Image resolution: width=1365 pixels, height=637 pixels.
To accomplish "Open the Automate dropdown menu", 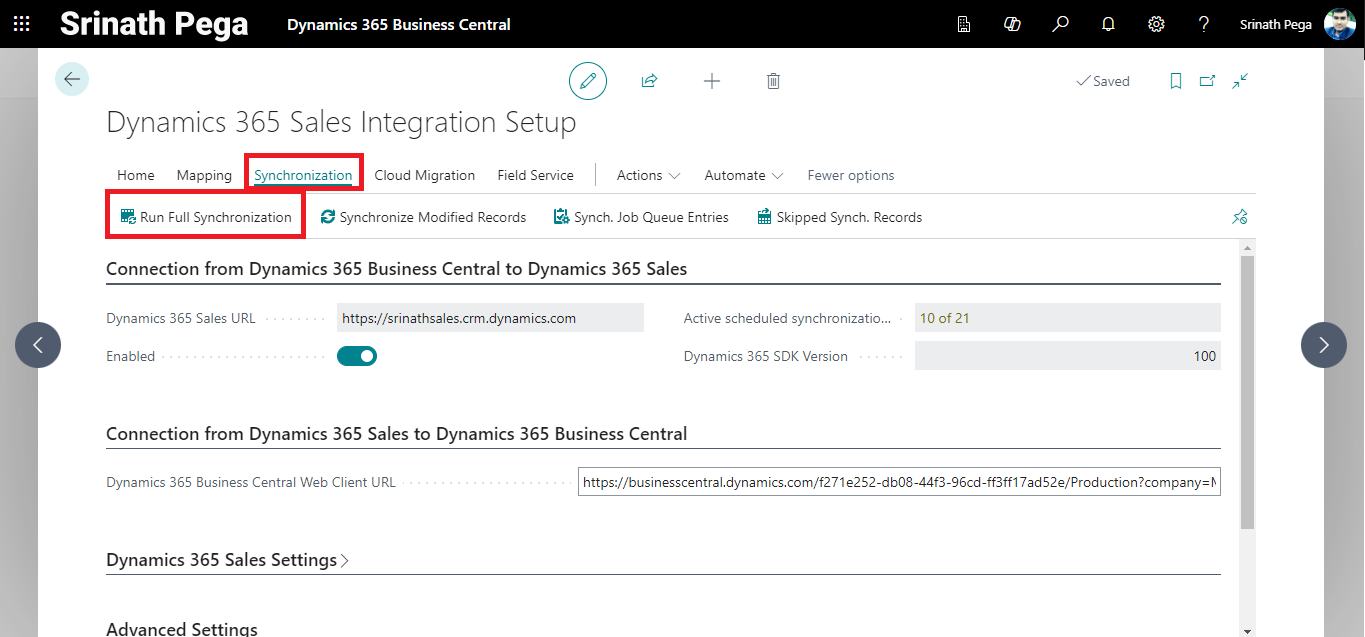I will coord(743,175).
